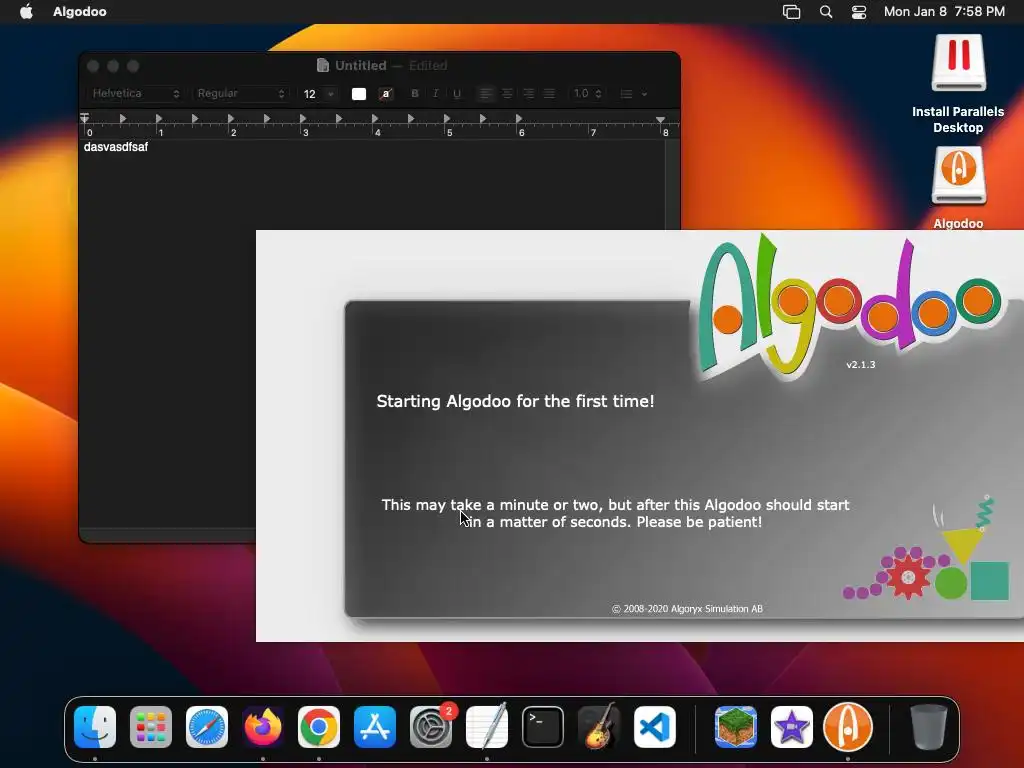Click the TextEdit ruler right margin marker

click(660, 120)
